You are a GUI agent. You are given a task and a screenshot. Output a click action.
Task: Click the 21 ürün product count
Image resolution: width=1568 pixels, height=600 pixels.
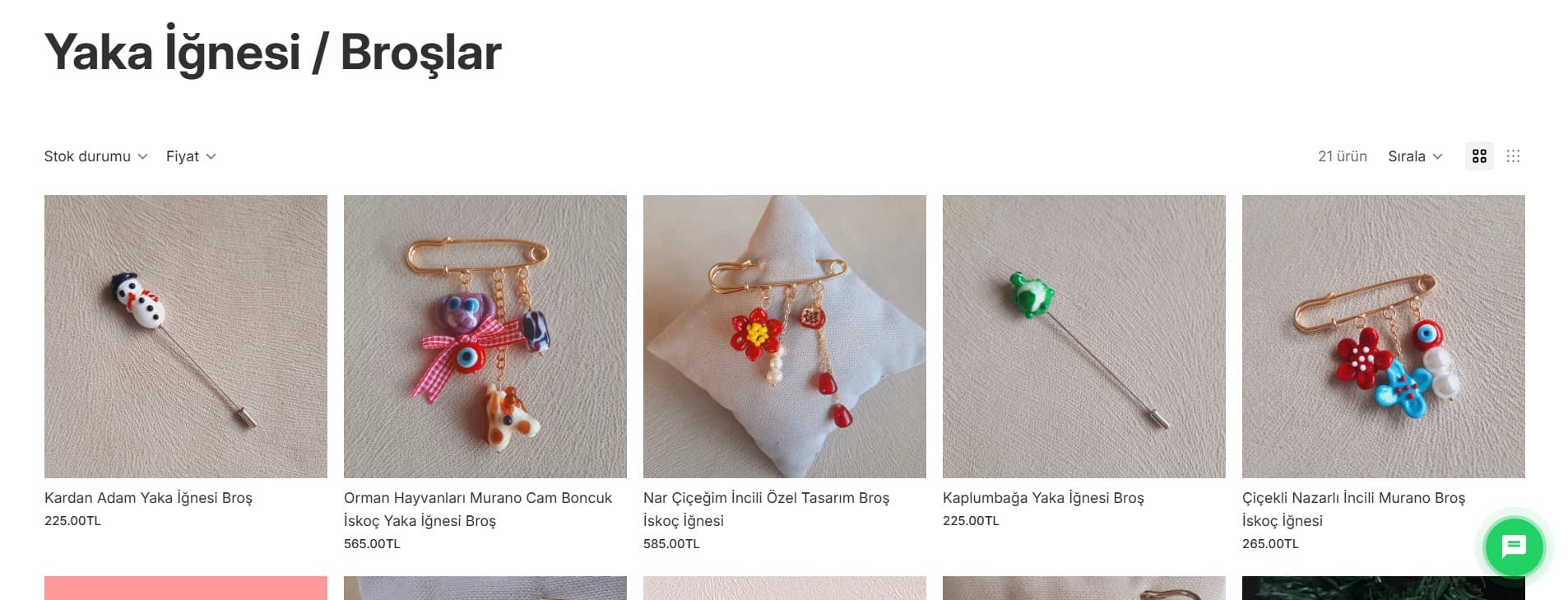pos(1343,156)
